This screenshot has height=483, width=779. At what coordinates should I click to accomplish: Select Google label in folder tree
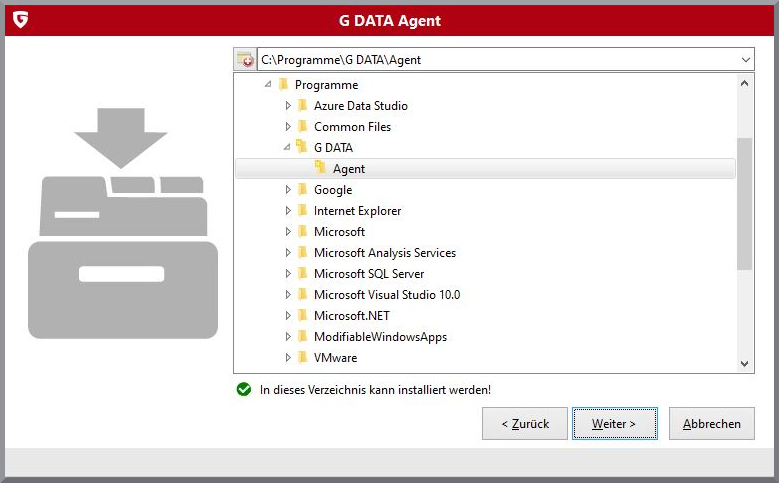333,190
